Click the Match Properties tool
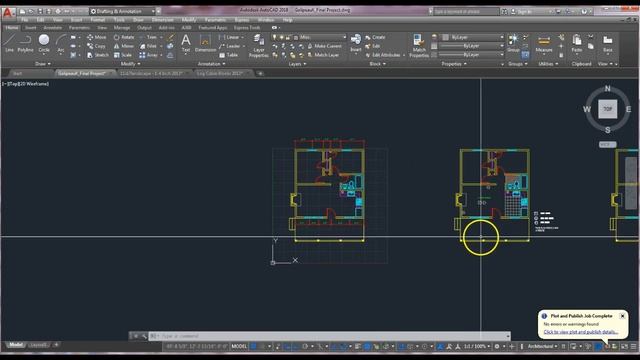 419,46
